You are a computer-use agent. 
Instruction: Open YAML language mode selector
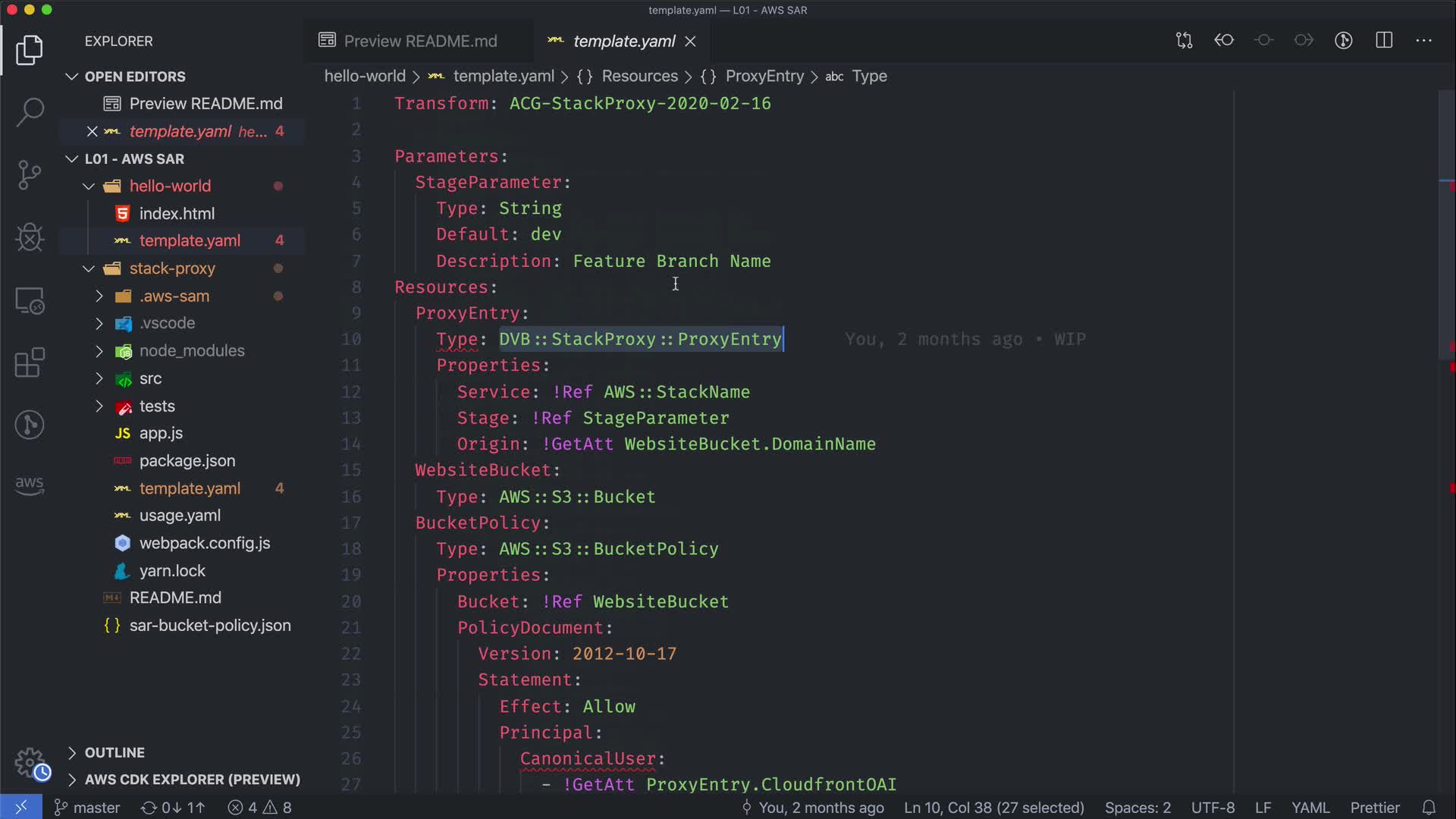point(1310,808)
